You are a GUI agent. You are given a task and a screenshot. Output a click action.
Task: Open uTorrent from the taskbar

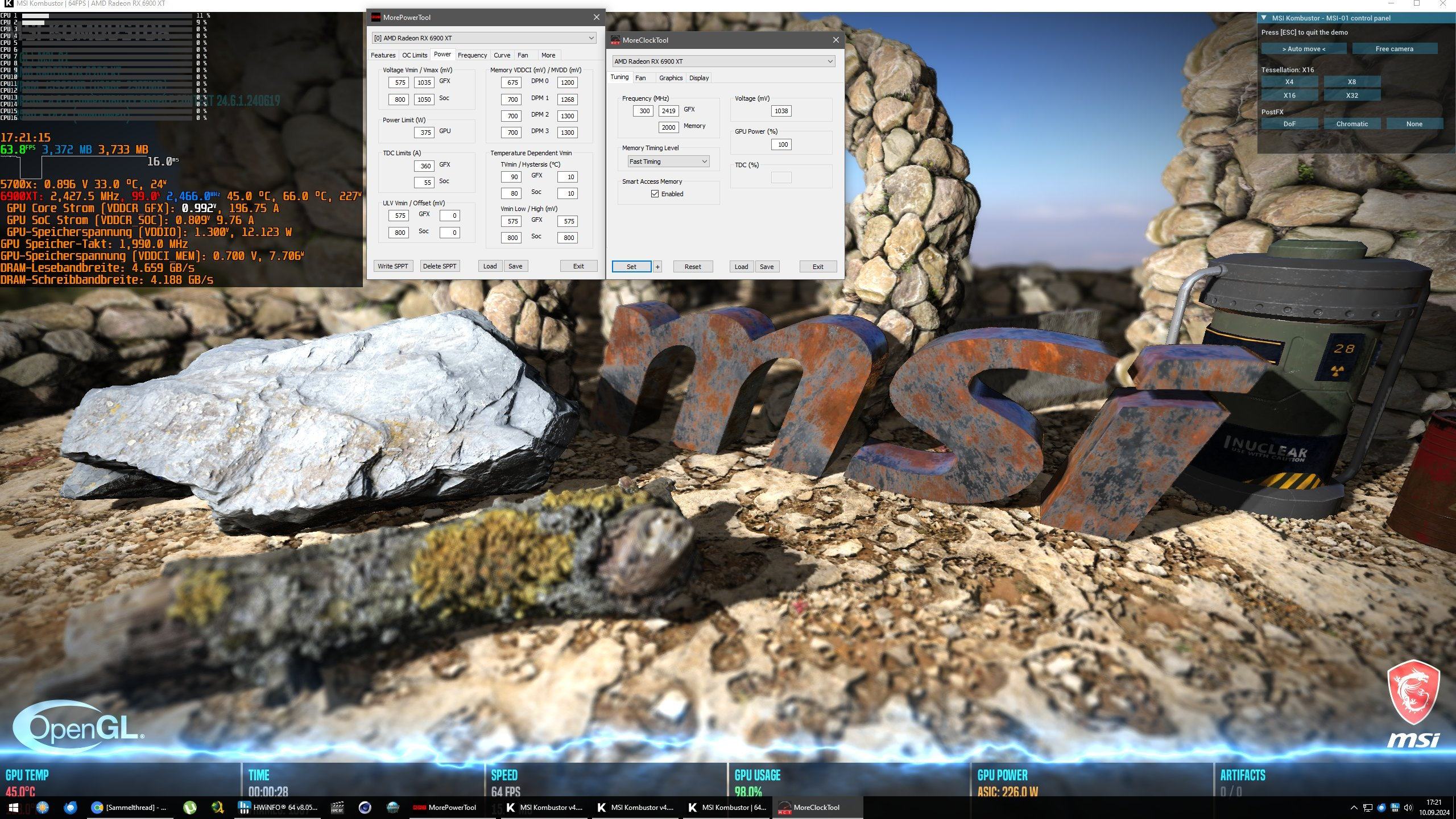190,807
